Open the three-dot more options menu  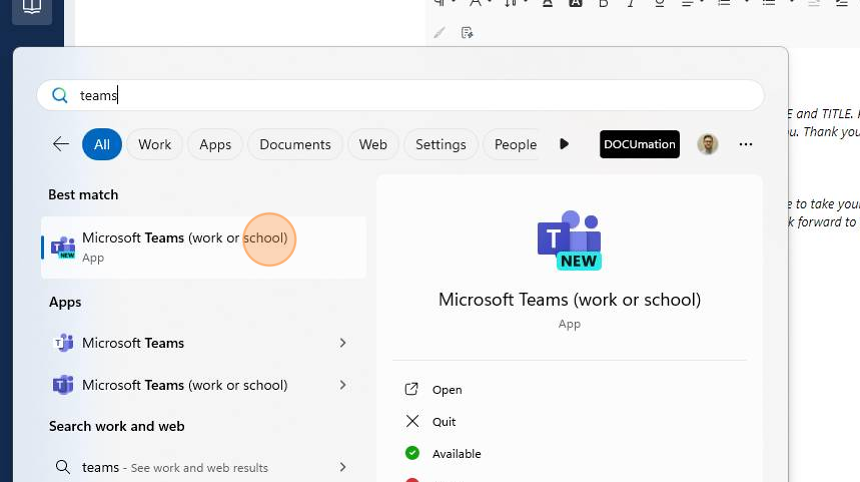[x=745, y=144]
